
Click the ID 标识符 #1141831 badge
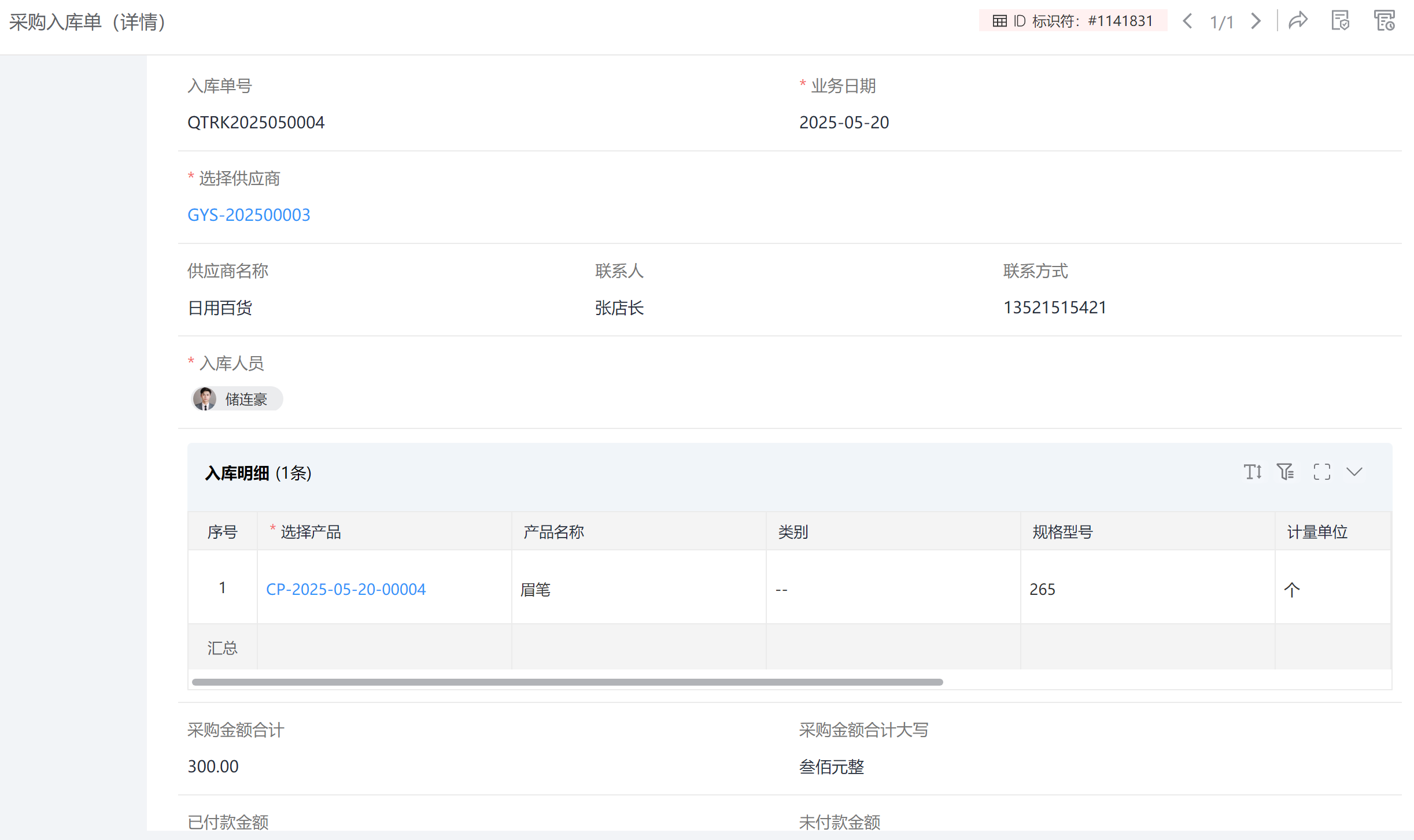[x=1073, y=21]
